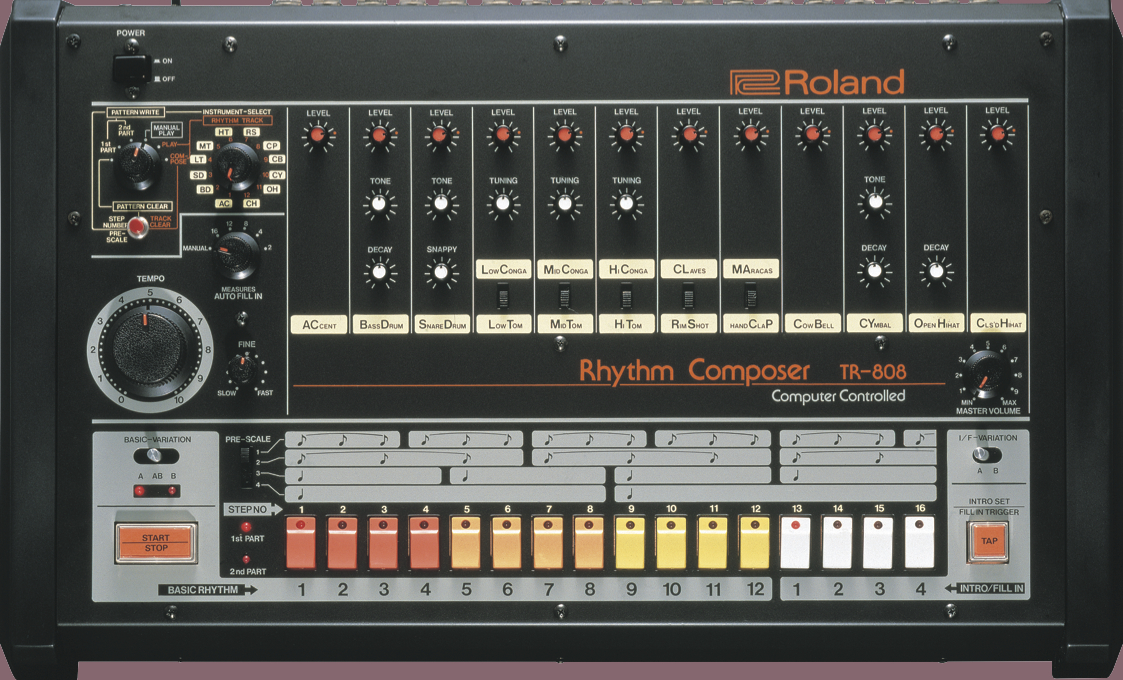The image size is (1123, 680).
Task: Click the Pre-Scale selector switch
Action: (246, 467)
